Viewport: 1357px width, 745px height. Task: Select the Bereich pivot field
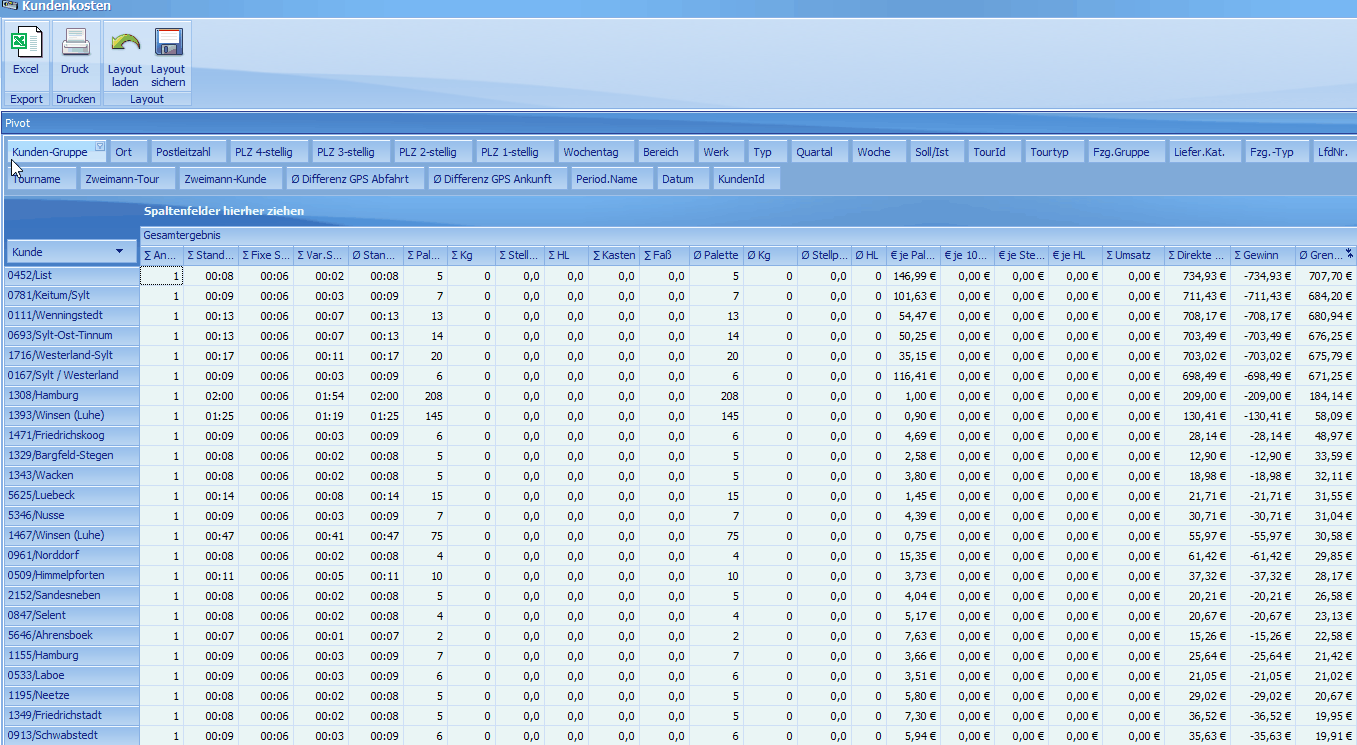click(665, 152)
